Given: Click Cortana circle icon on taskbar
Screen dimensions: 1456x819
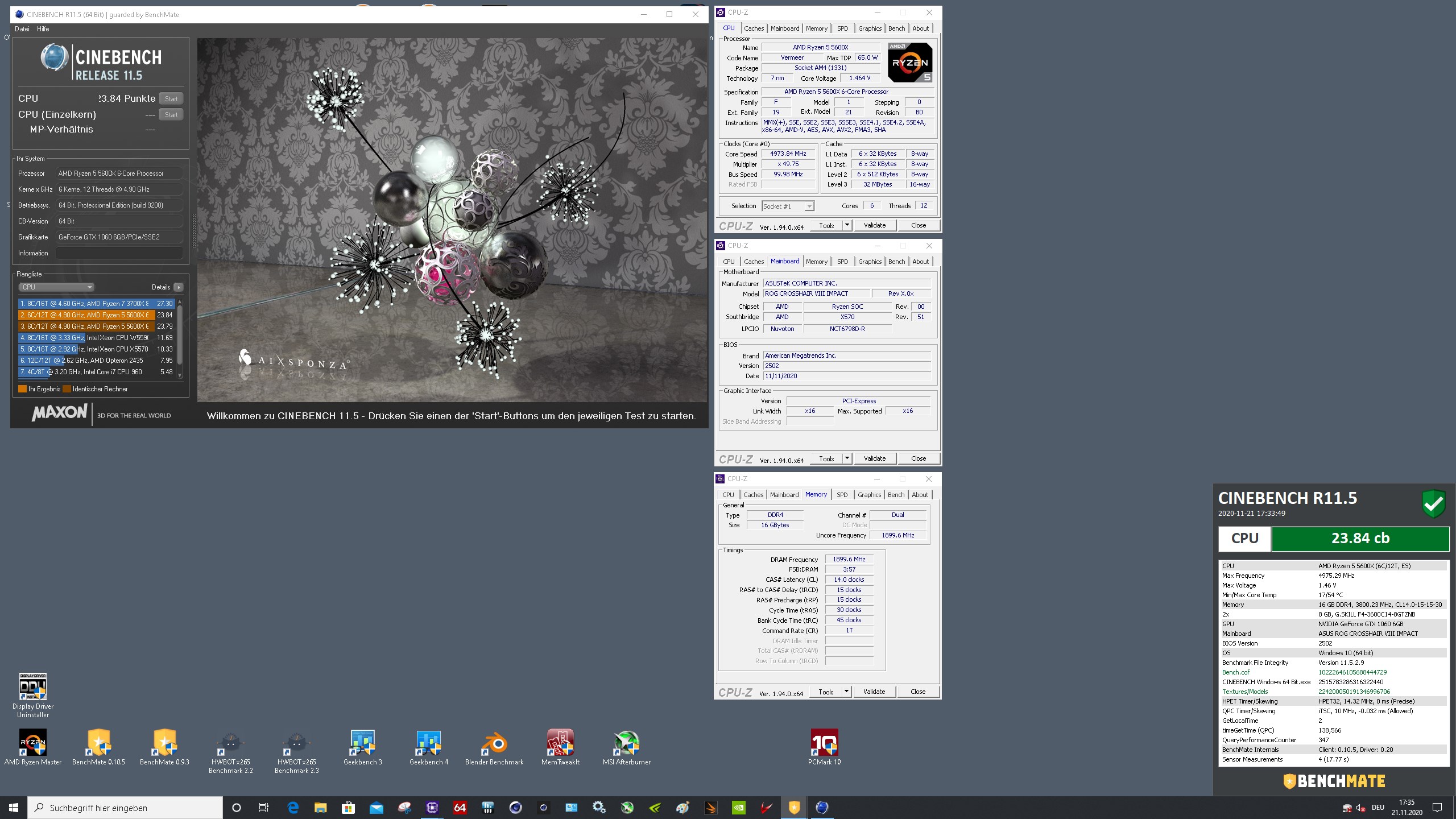Looking at the screenshot, I should [x=237, y=808].
